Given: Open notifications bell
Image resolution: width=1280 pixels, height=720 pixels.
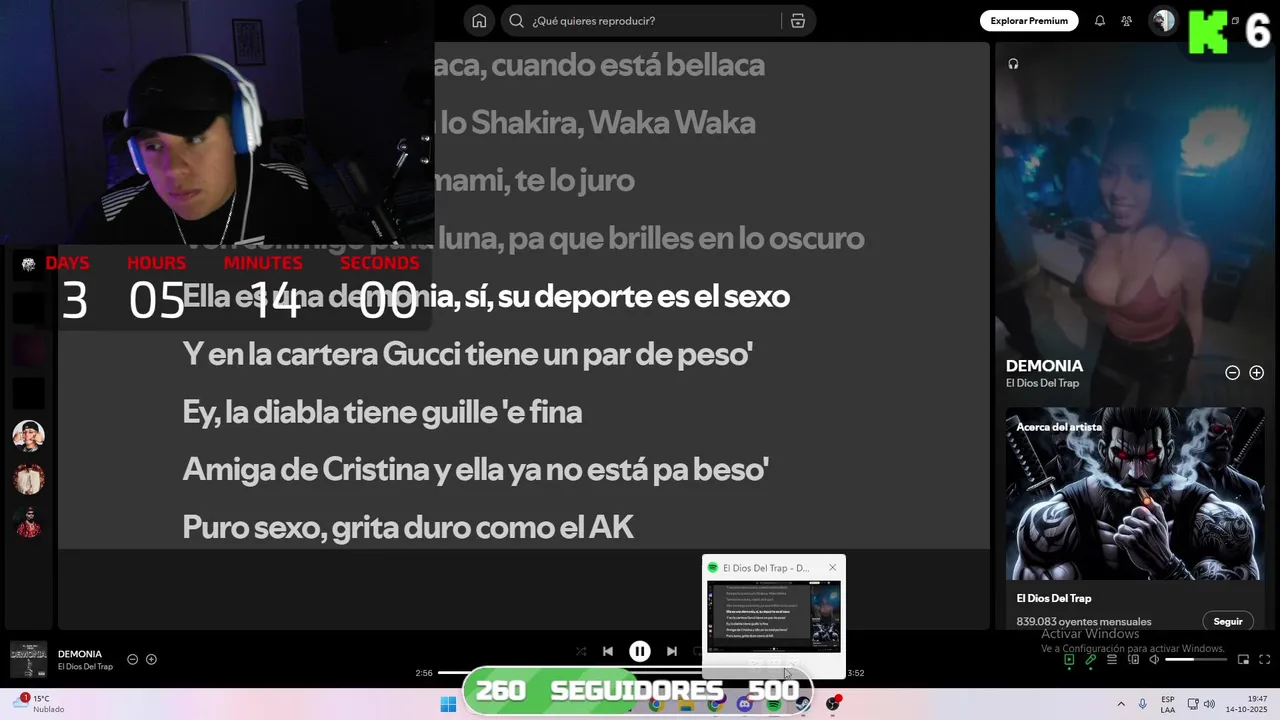Looking at the screenshot, I should coord(1100,21).
